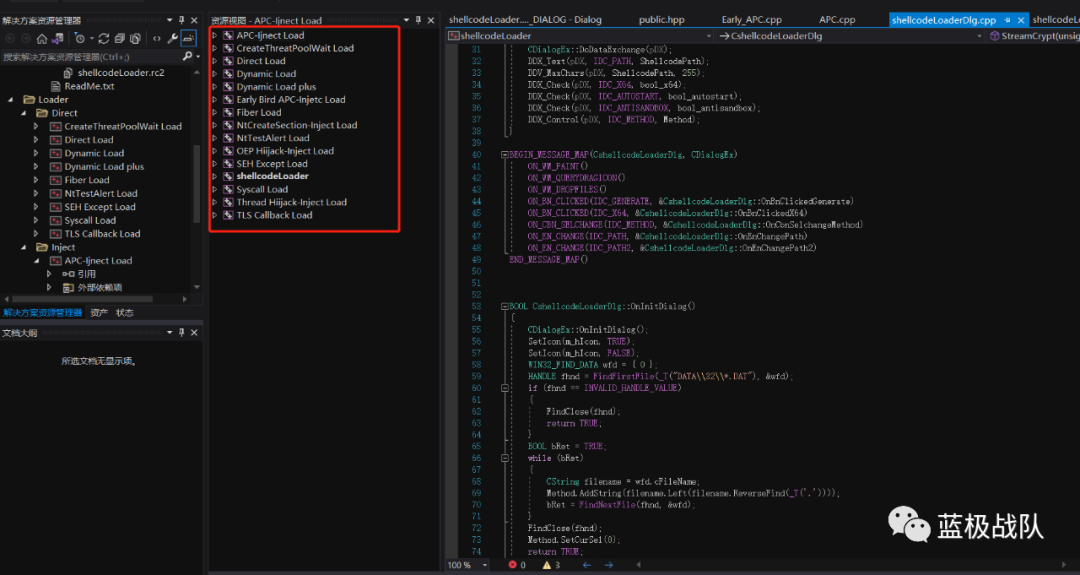
Task: Click TLS Callback Load project icon in Solution Explorer
Action: pos(56,234)
